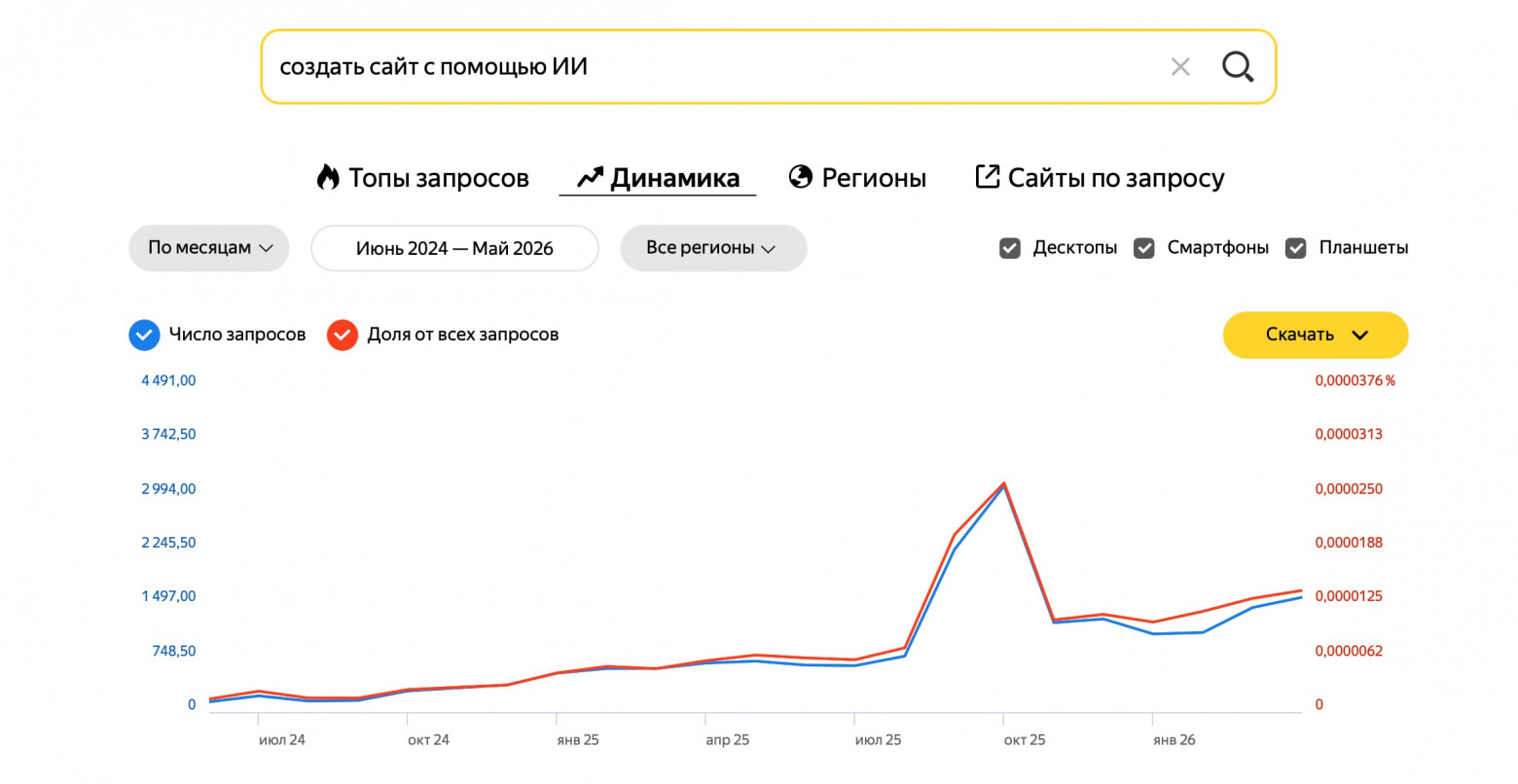The image size is (1518, 784).
Task: Run search with the magnifying glass icon
Action: pyautogui.click(x=1238, y=66)
